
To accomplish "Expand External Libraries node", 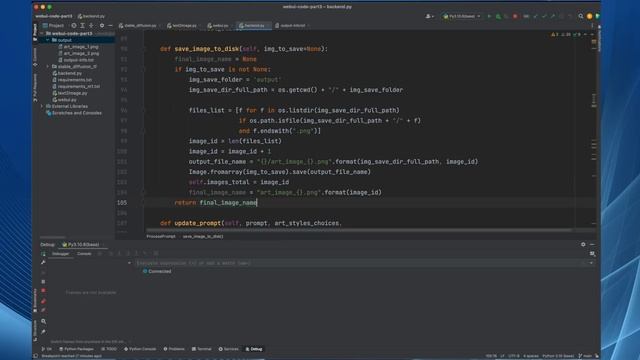I will pos(42,106).
